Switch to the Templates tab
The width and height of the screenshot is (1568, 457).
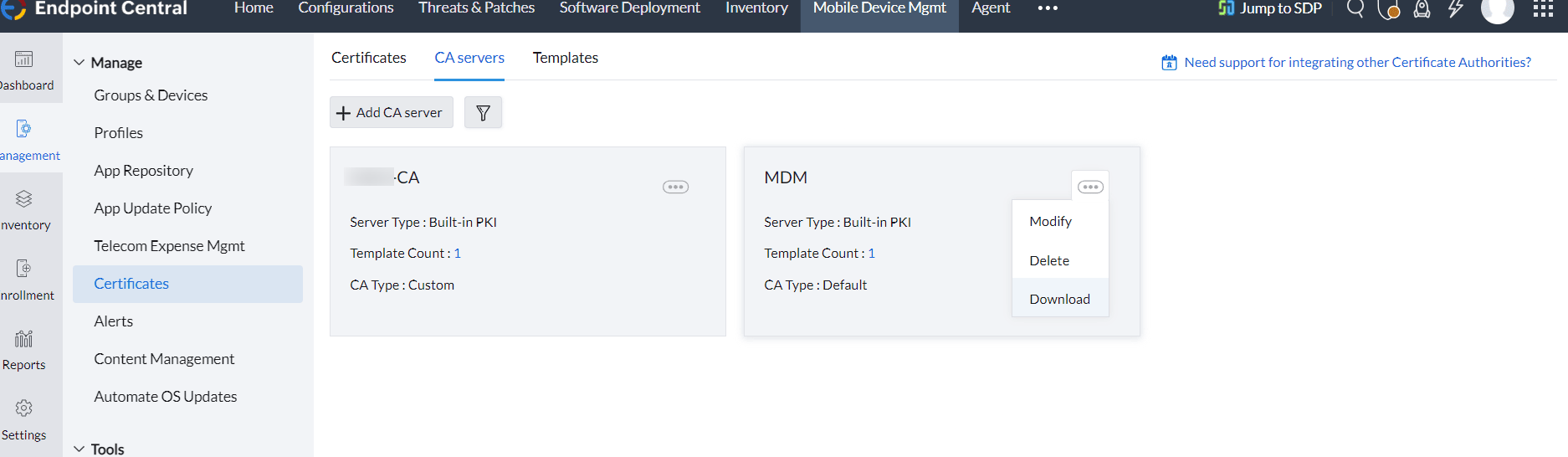[565, 58]
